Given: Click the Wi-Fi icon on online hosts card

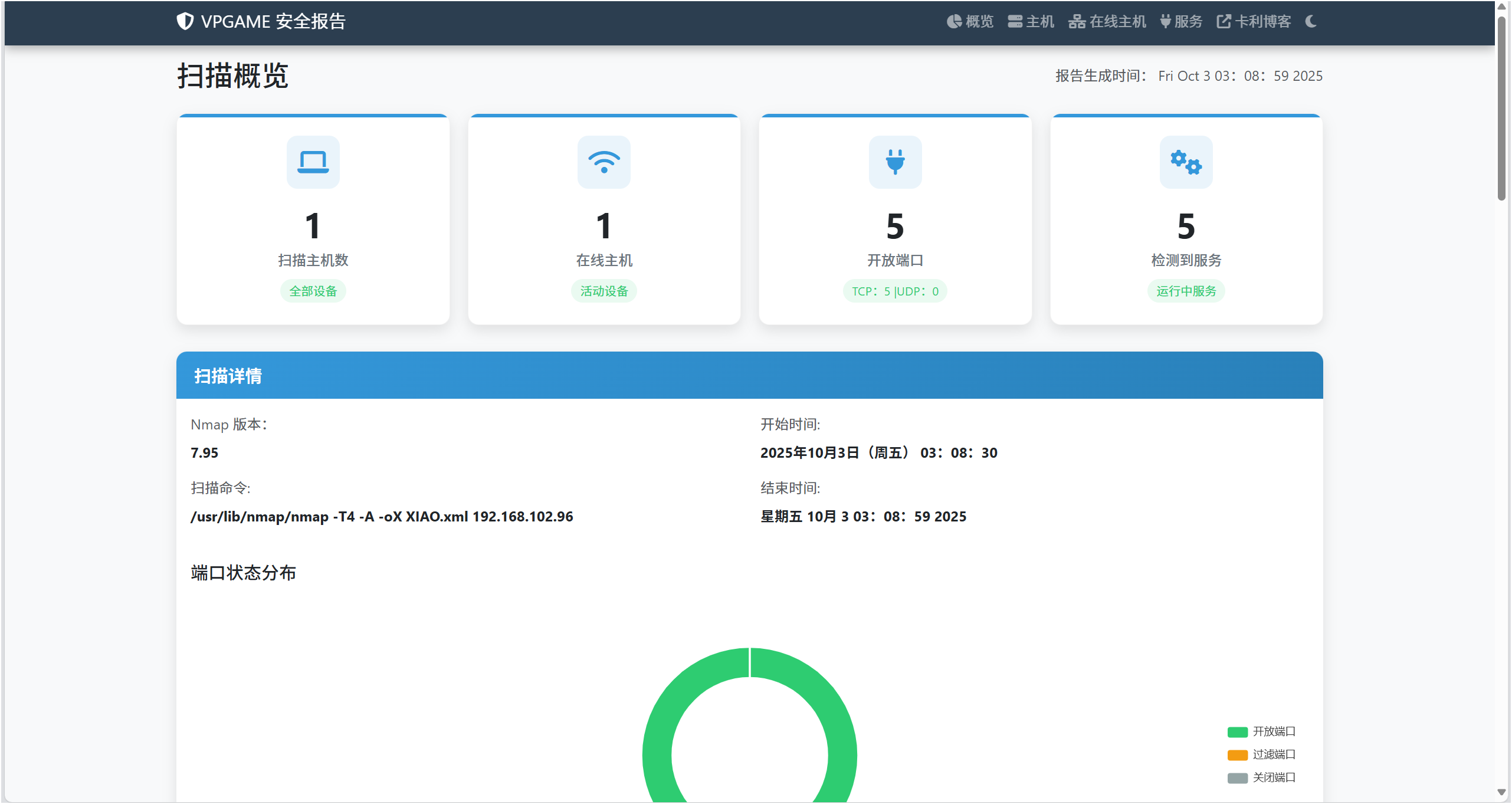Looking at the screenshot, I should point(604,162).
